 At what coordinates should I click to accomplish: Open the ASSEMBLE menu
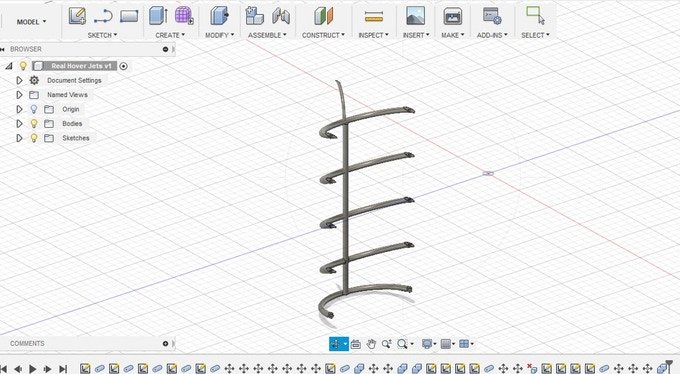coord(267,35)
